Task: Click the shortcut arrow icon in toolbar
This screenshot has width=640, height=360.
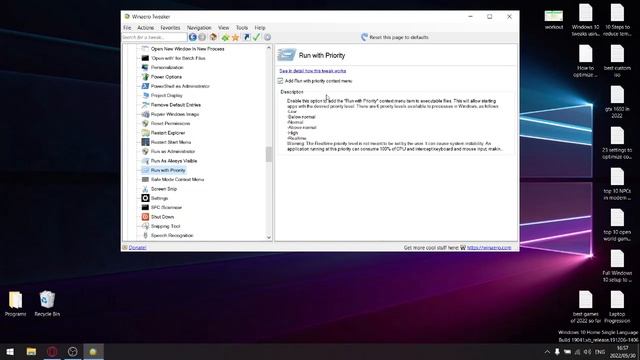Action: pos(246,37)
